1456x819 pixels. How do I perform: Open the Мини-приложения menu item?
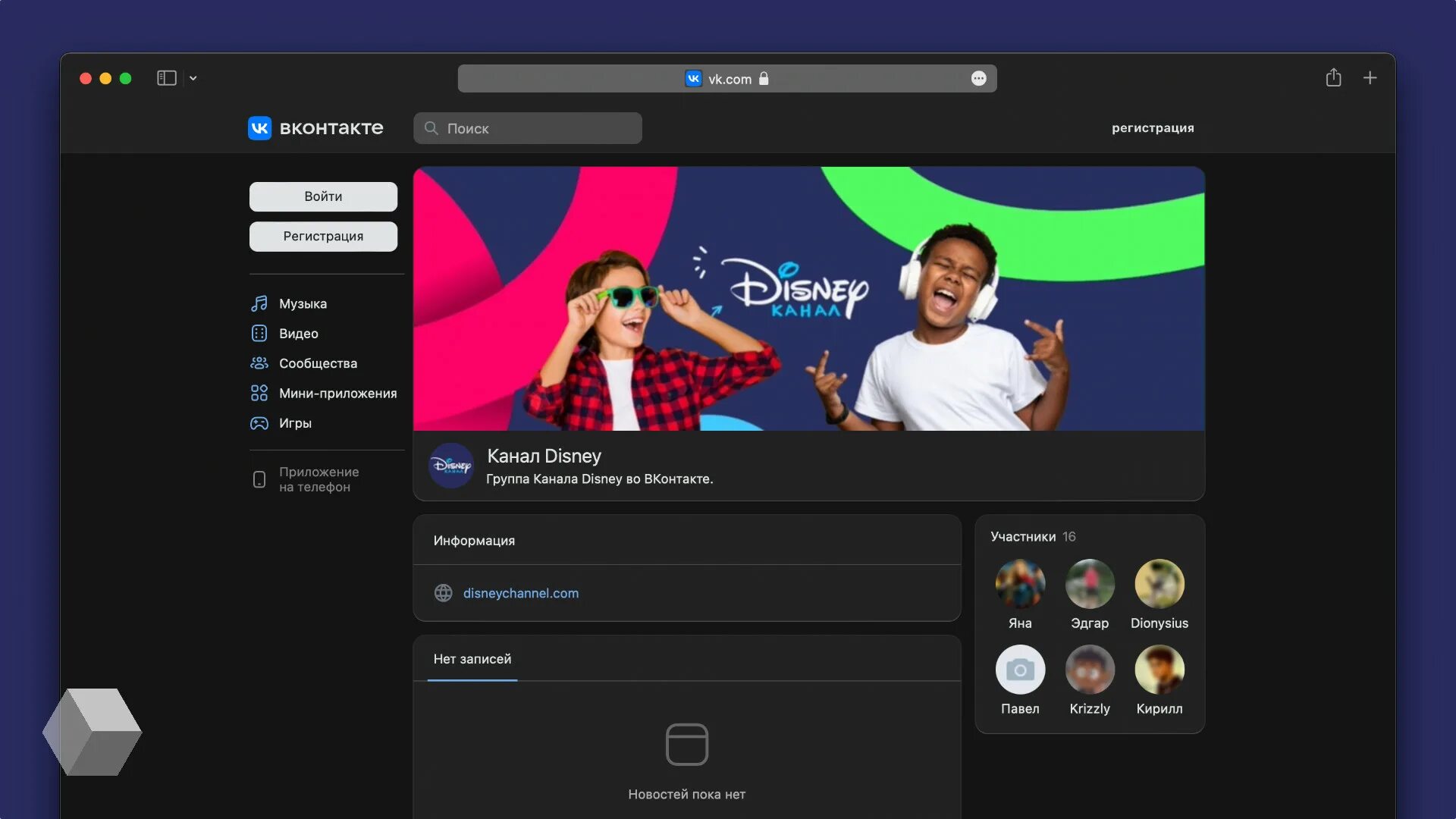click(x=337, y=393)
